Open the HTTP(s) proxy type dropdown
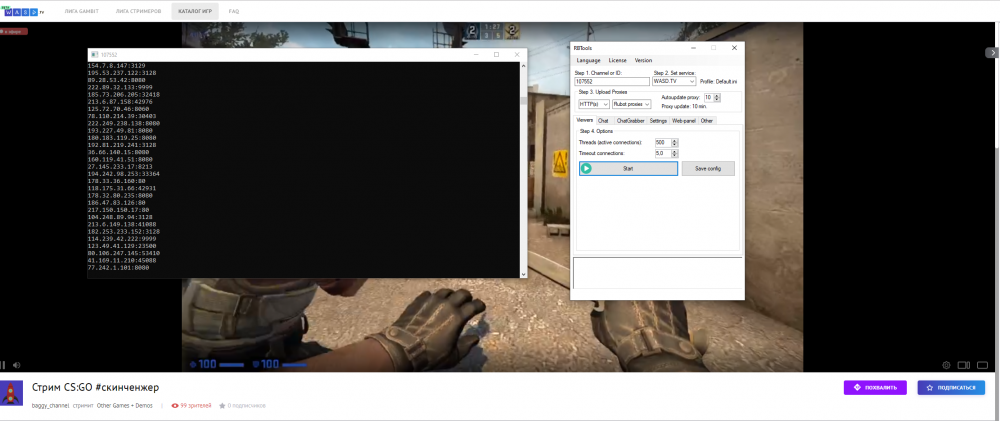This screenshot has height=421, width=1000. pos(604,103)
